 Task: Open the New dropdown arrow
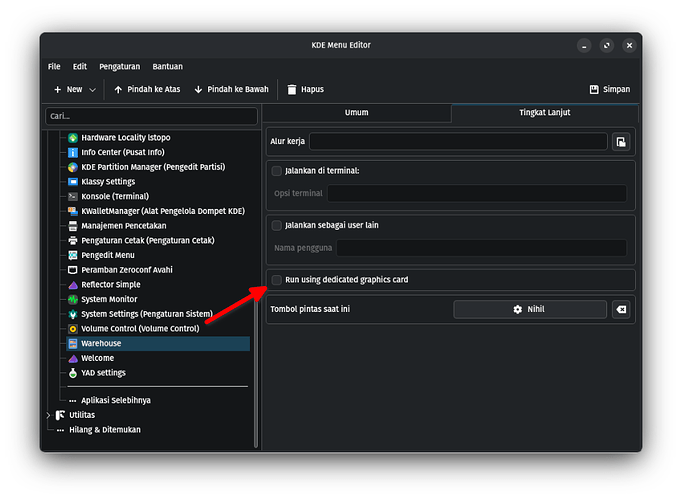pos(92,90)
